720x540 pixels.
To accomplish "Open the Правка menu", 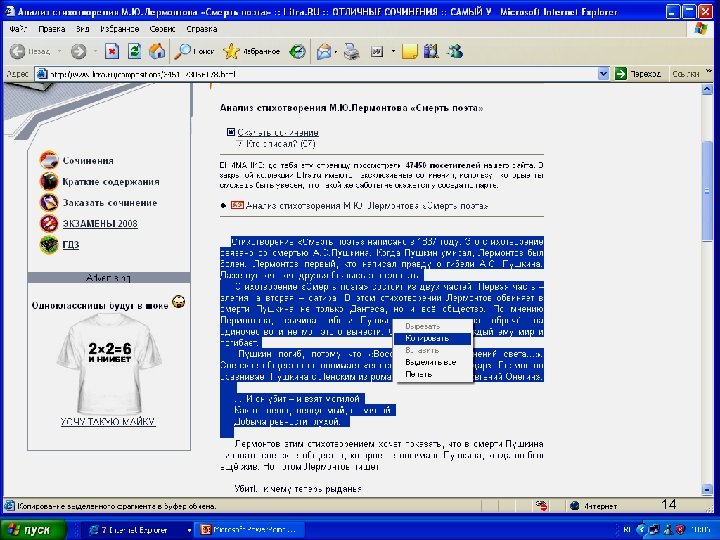I will pyautogui.click(x=51, y=29).
